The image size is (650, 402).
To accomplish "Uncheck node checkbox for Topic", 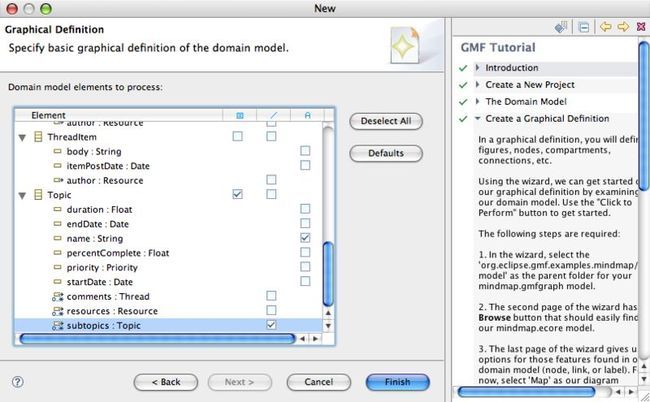I will 238,194.
